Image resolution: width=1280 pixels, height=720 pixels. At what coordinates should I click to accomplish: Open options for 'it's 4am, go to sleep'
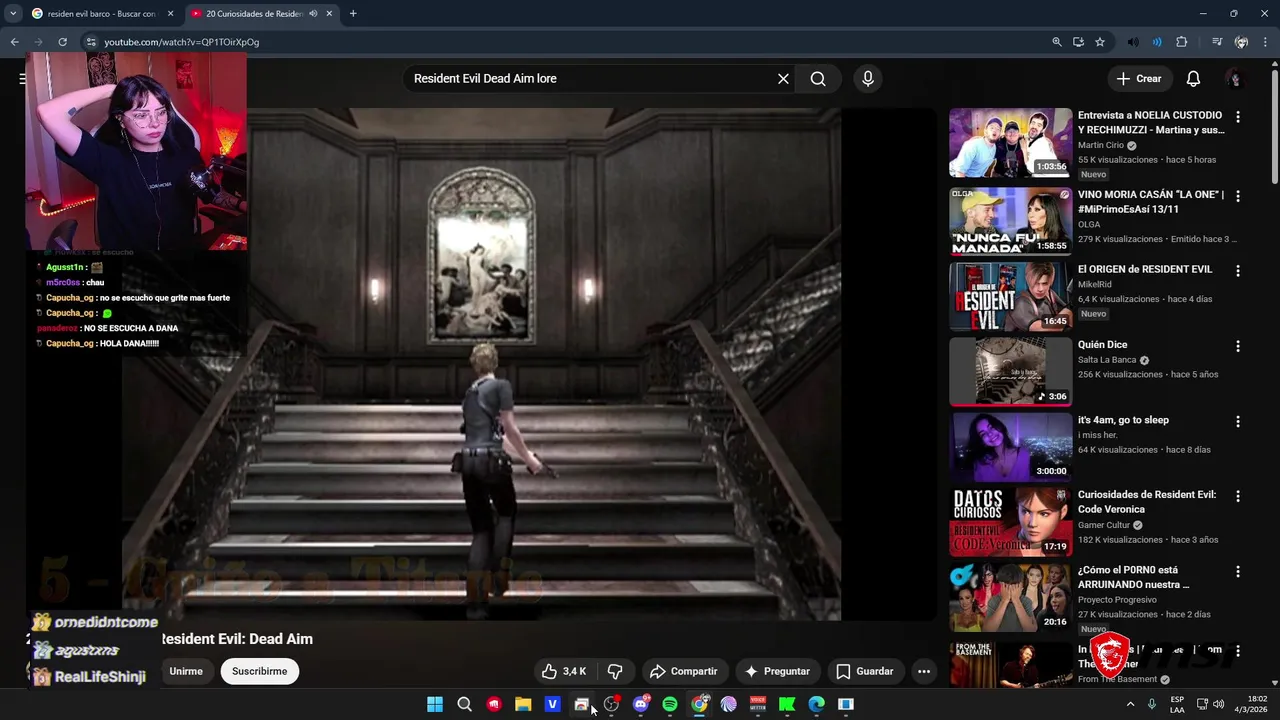[1238, 422]
